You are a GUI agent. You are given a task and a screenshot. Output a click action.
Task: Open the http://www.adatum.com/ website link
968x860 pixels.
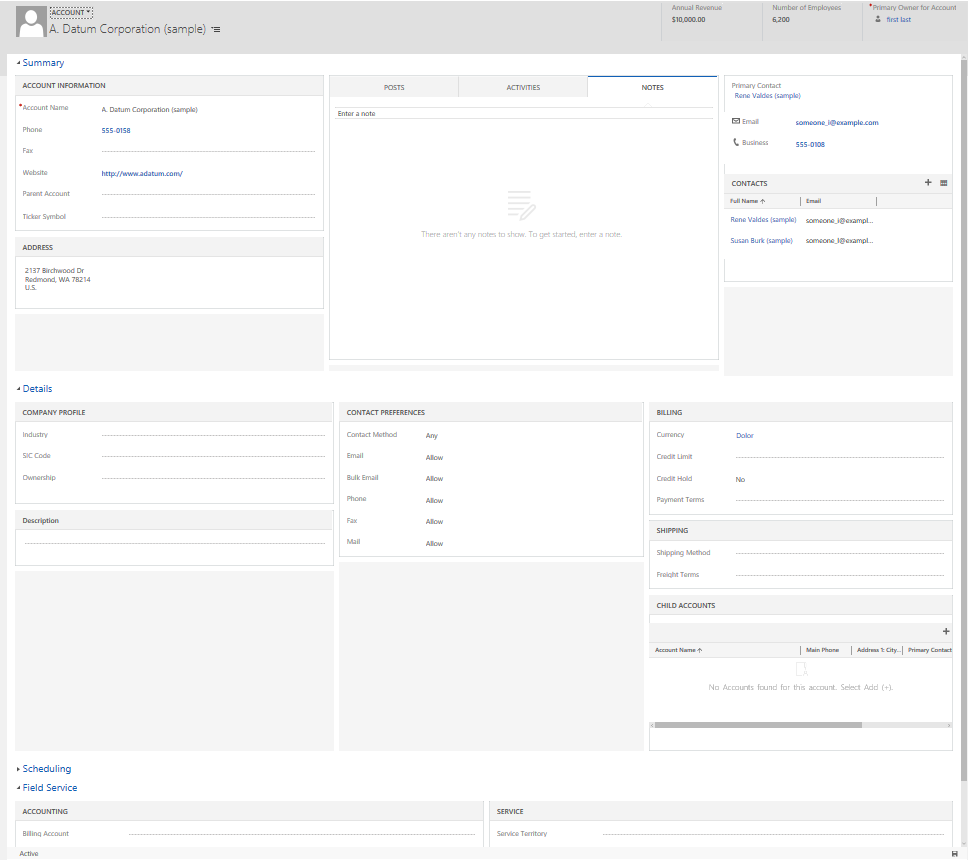point(142,173)
